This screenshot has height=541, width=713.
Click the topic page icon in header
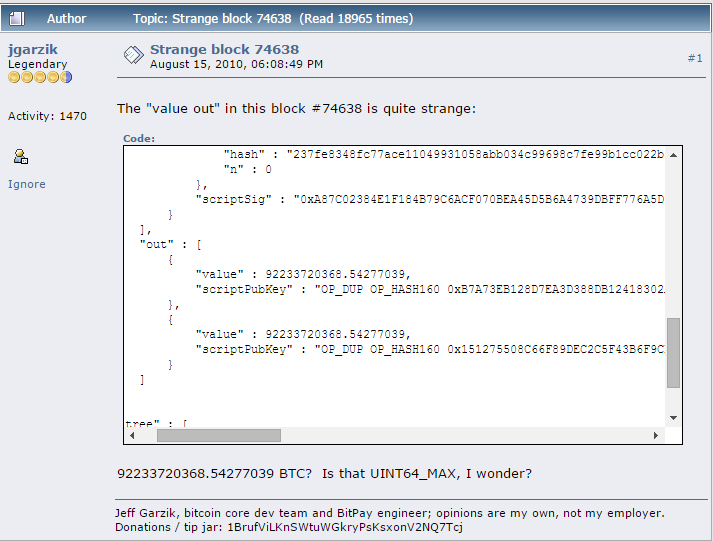[x=17, y=19]
